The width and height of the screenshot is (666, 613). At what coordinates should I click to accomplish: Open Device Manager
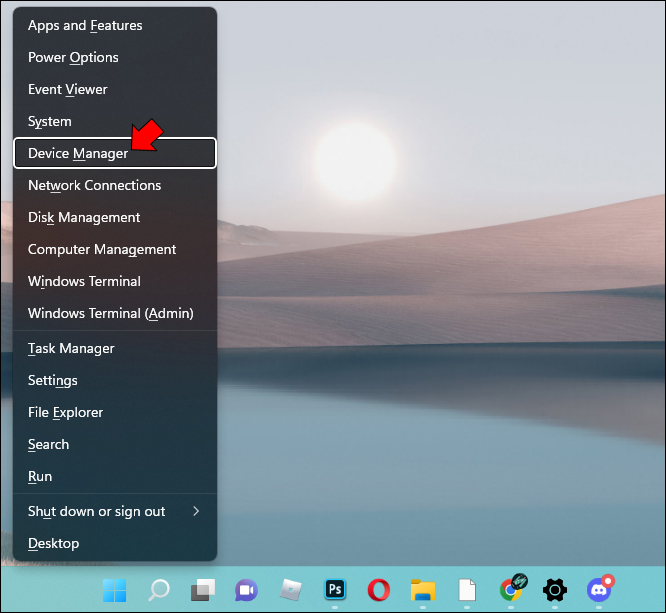pyautogui.click(x=115, y=153)
